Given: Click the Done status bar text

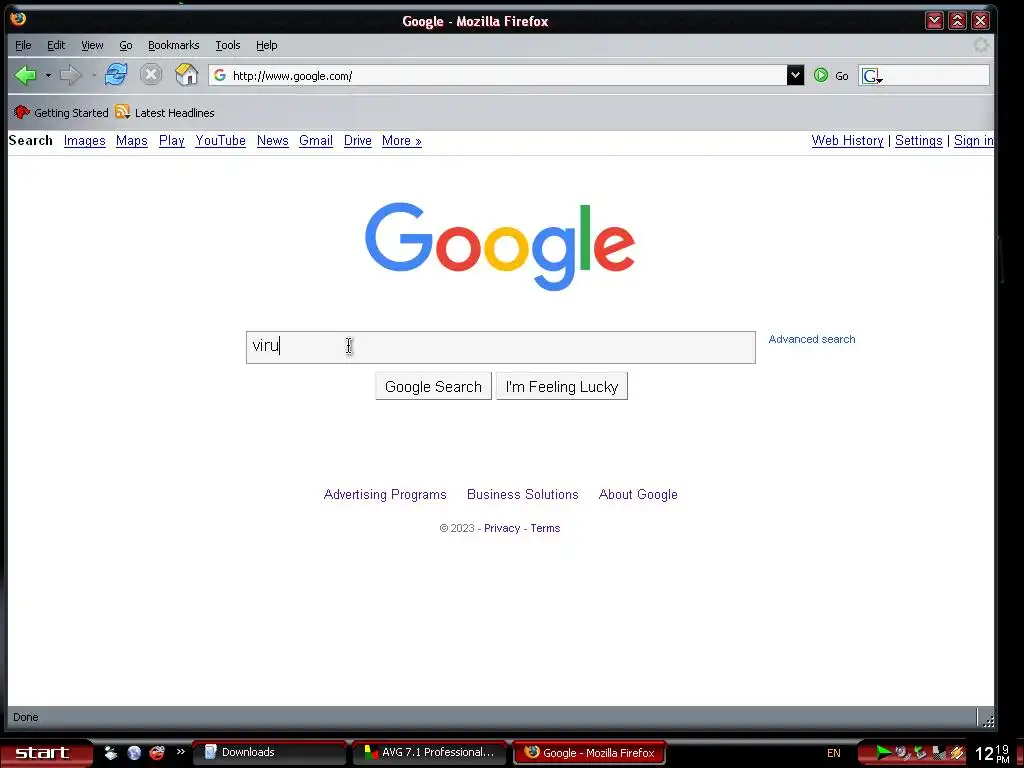Looking at the screenshot, I should pos(25,717).
